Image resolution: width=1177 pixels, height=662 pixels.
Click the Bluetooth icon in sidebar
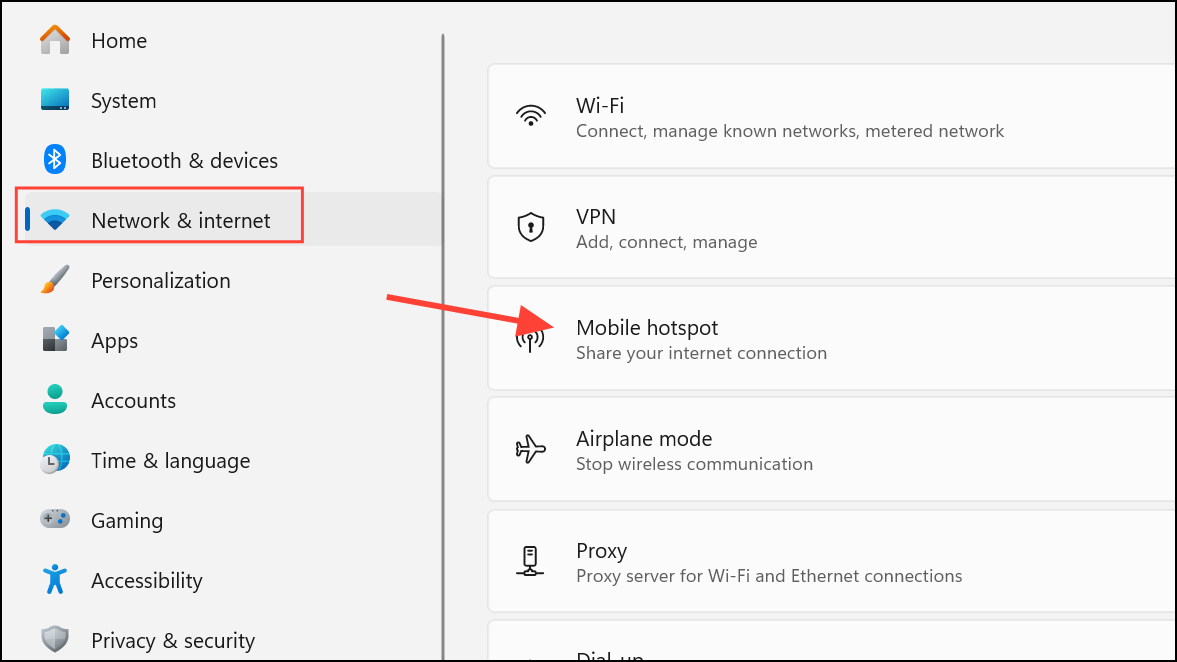[x=55, y=160]
